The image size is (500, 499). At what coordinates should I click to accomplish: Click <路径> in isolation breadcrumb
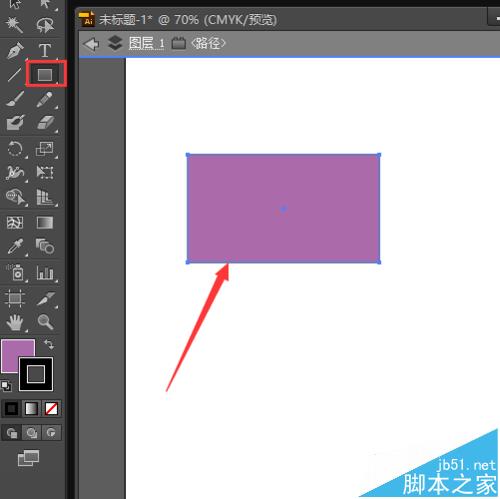[x=208, y=43]
